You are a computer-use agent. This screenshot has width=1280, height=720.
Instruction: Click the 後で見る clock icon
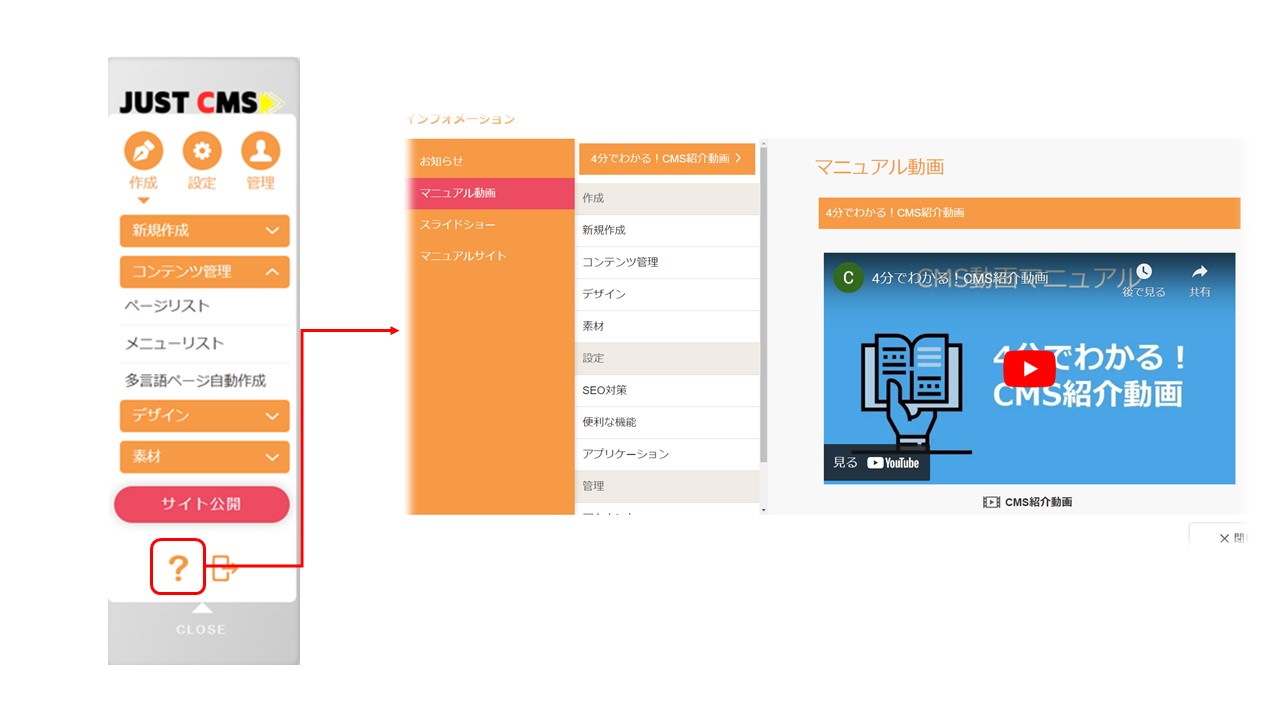click(1144, 272)
